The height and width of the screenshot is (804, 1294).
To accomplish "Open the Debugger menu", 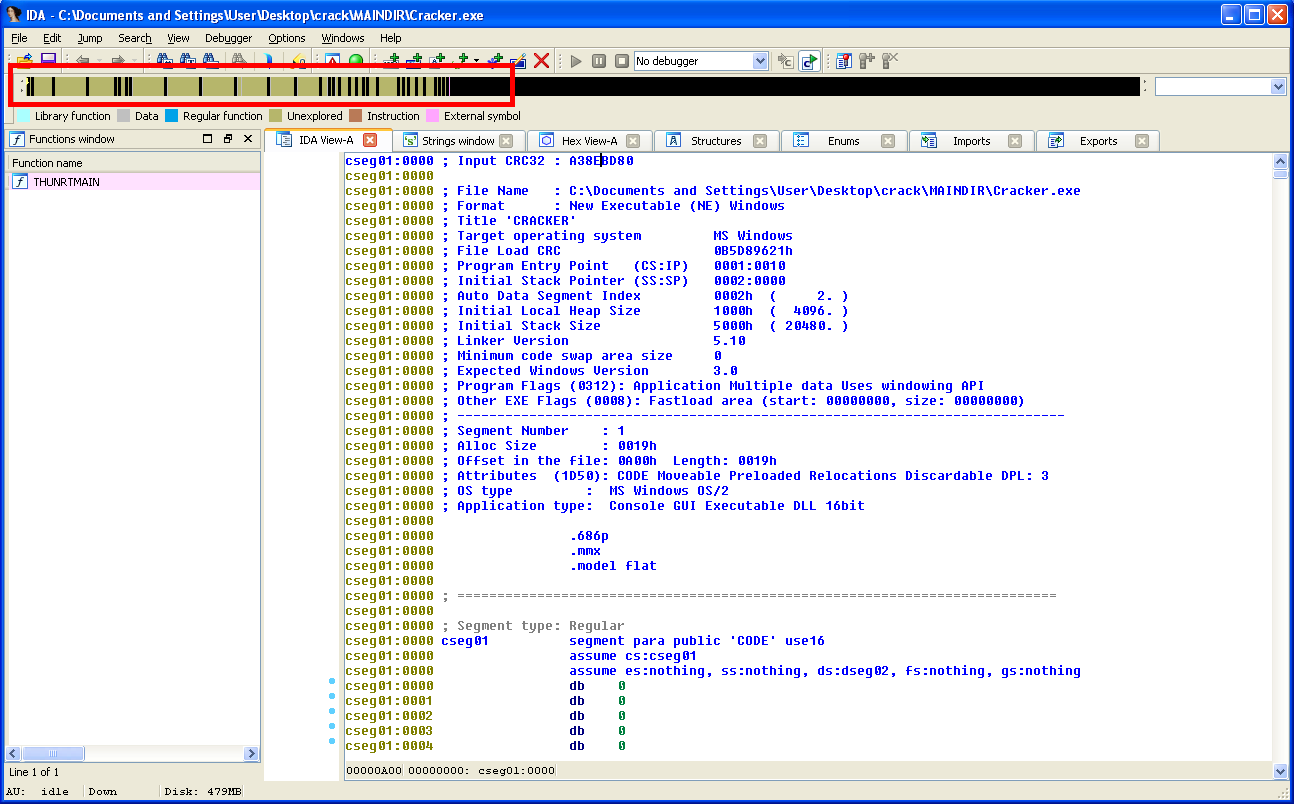I will [x=228, y=38].
